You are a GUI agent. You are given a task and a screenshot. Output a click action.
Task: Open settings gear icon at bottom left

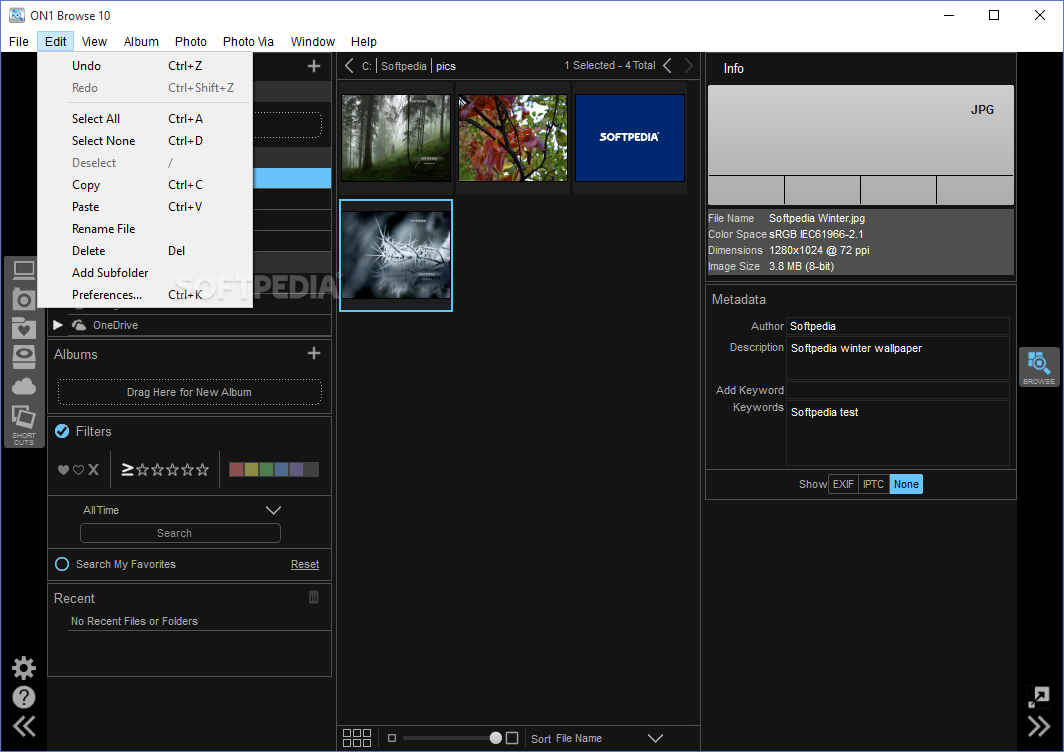24,668
